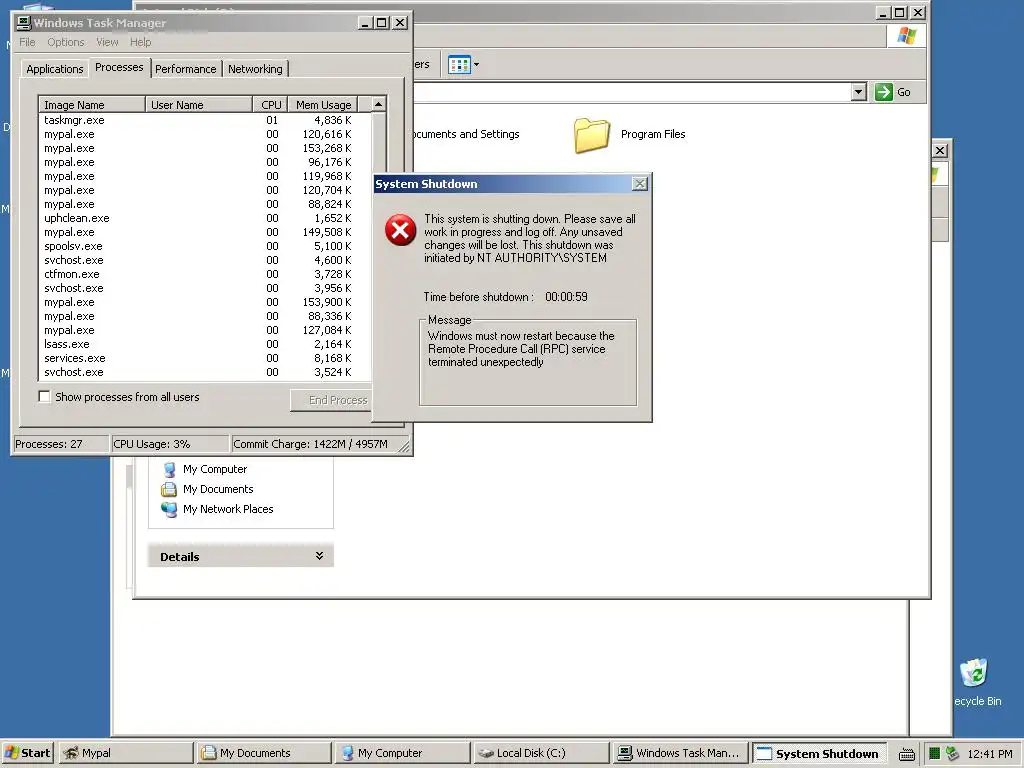Screen dimensions: 1024x768
Task: Click the red error icon in System Shutdown
Action: pyautogui.click(x=400, y=231)
